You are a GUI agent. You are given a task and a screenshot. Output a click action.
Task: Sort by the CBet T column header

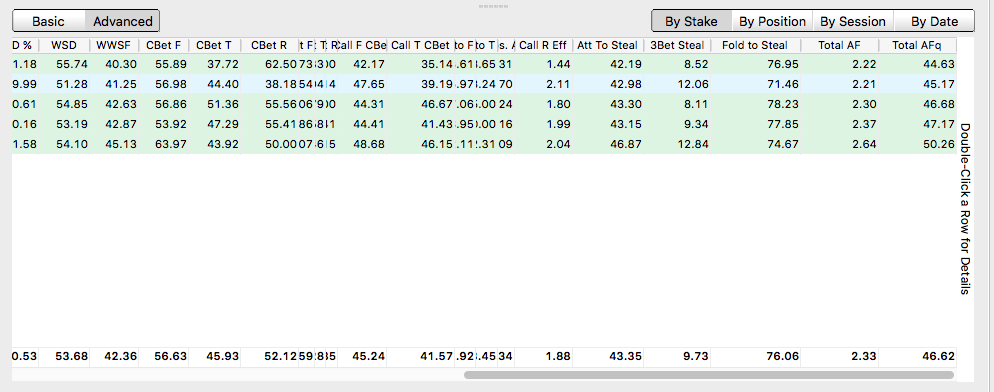(214, 45)
